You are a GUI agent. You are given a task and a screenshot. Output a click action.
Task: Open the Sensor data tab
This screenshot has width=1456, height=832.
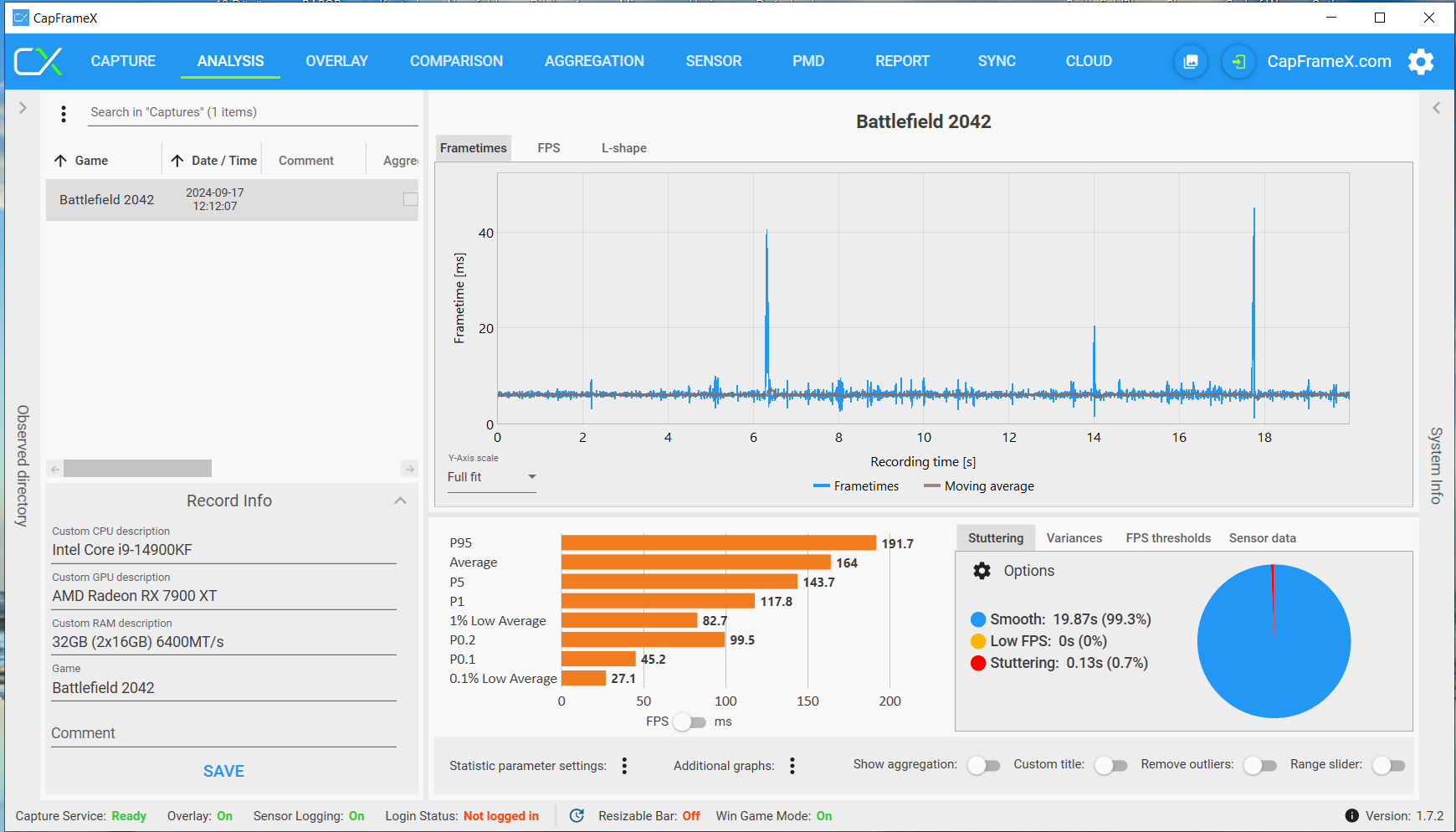point(1263,538)
